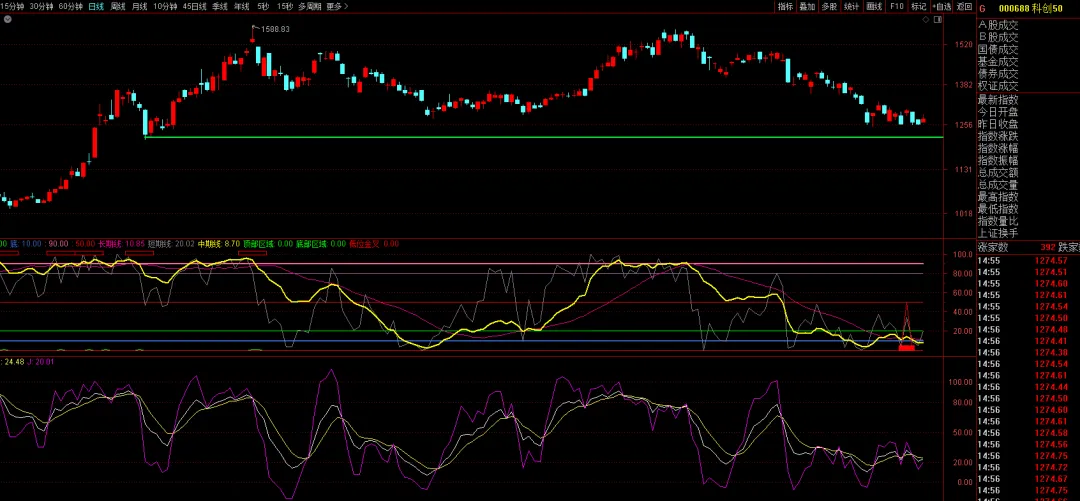The image size is (1080, 501).
Task: Click the 中期线 8.70 indicator label
Action: (x=218, y=244)
